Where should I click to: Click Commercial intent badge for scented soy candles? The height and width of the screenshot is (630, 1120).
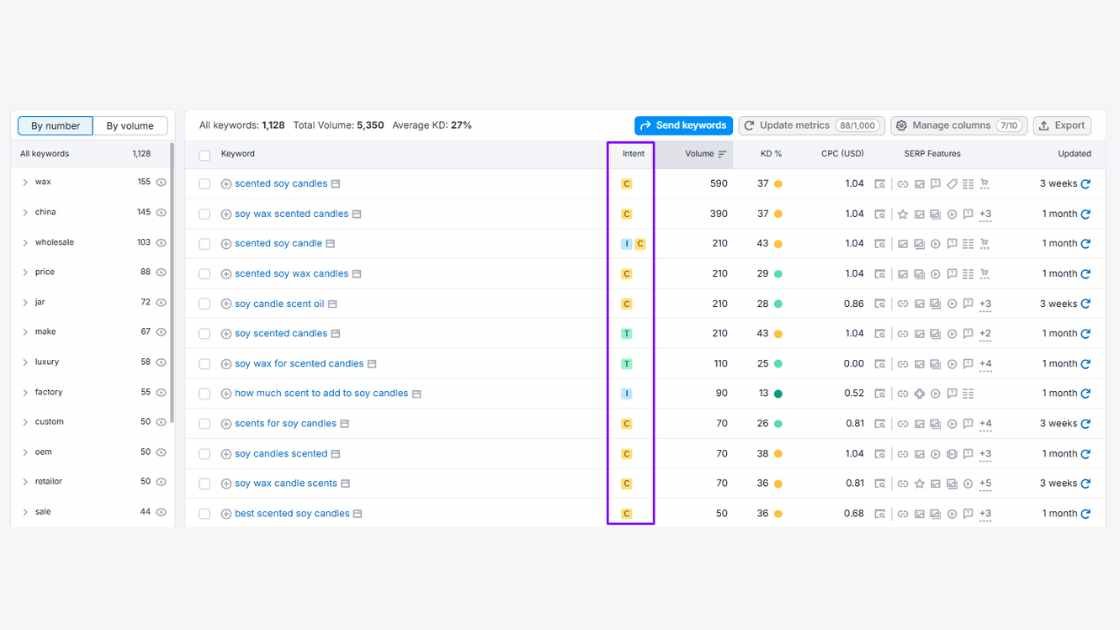pos(626,184)
